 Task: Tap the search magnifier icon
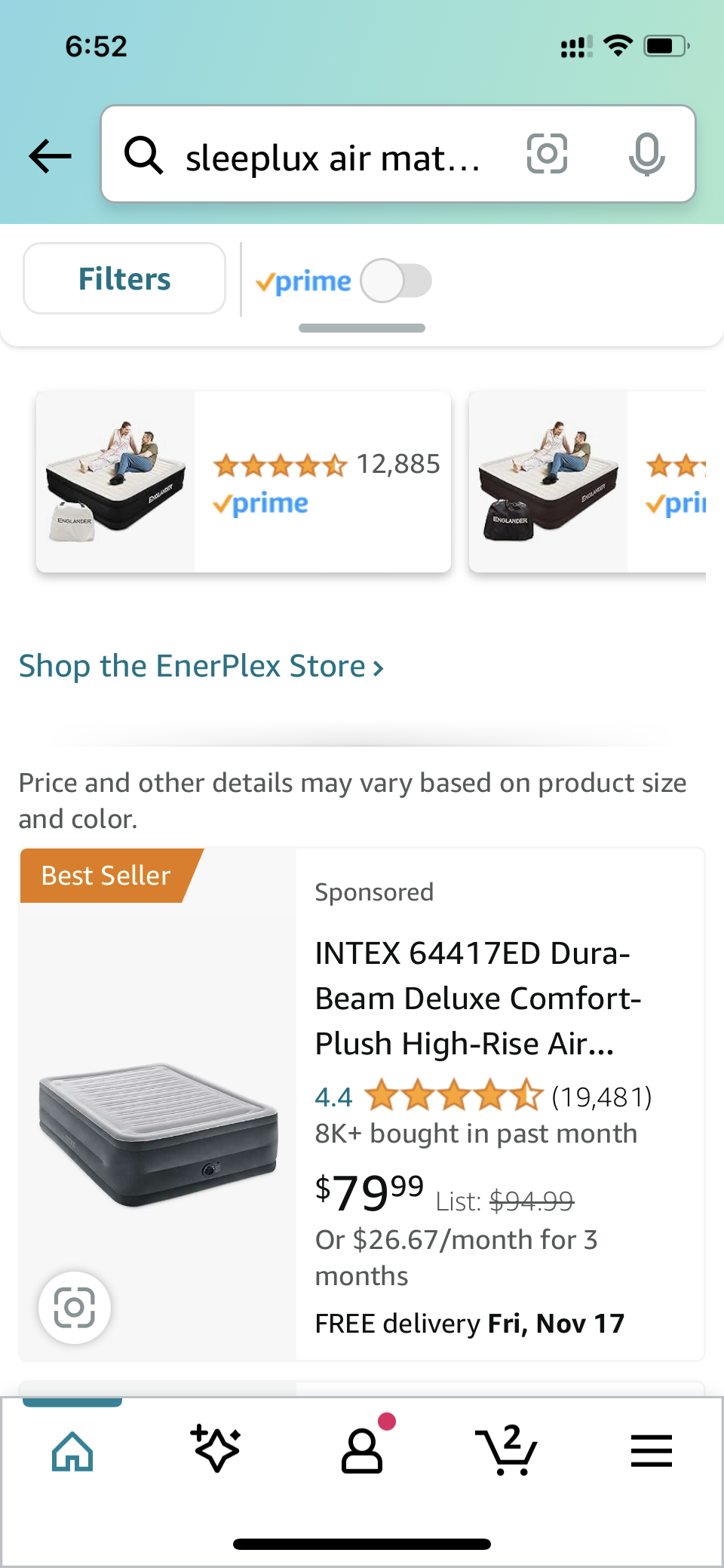[143, 155]
